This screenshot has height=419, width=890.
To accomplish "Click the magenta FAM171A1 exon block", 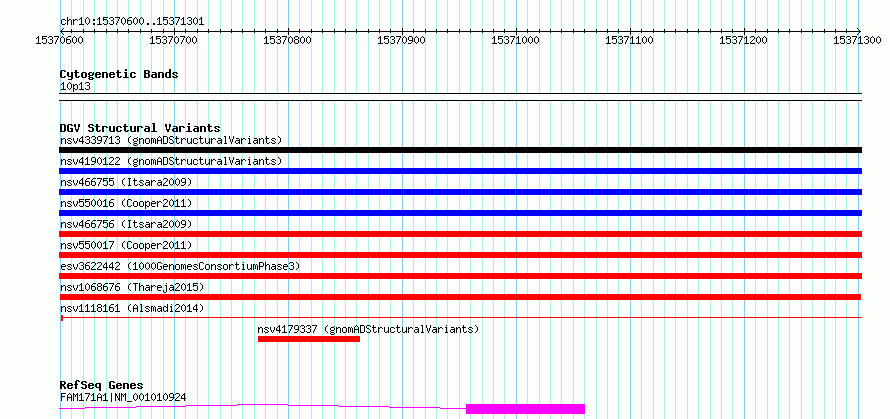I will pyautogui.click(x=525, y=409).
